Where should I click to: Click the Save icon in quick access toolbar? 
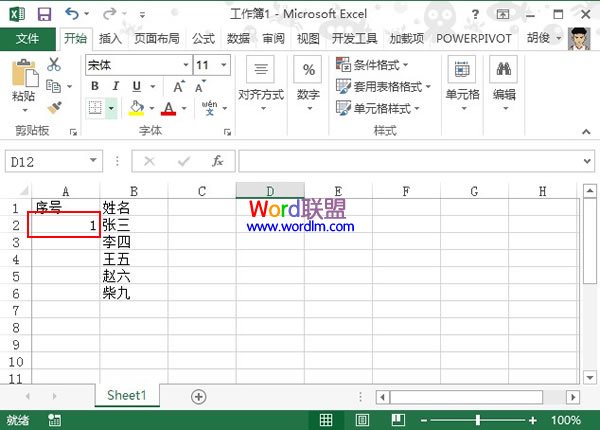(44, 15)
